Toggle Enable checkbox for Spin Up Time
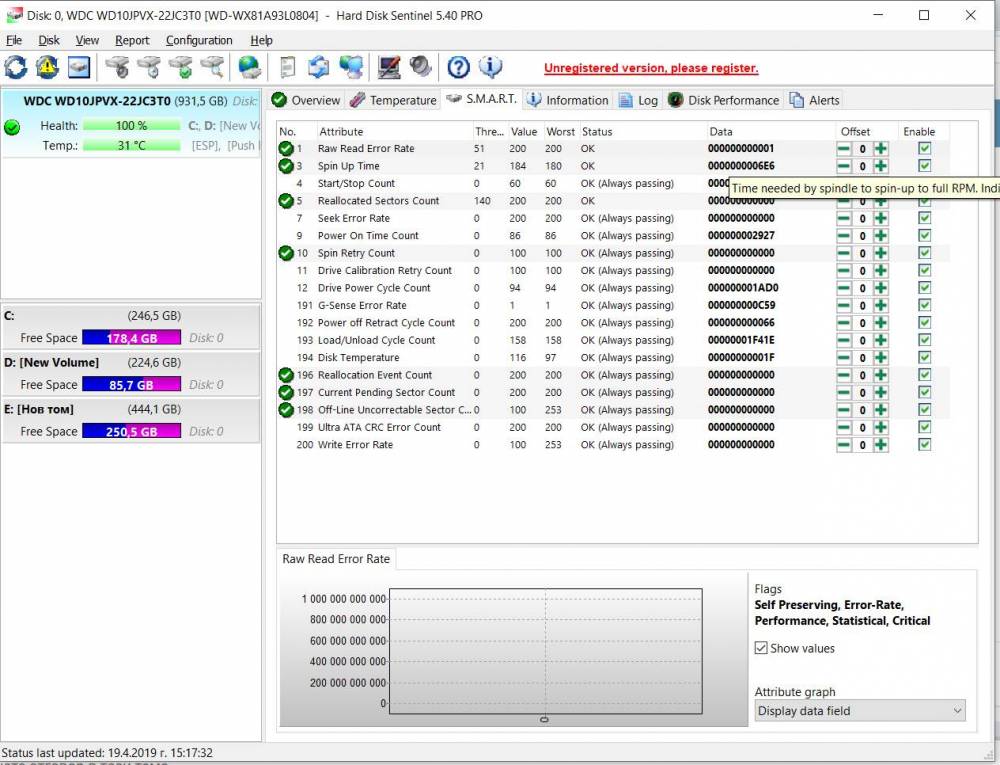This screenshot has height=765, width=1000. coord(924,166)
